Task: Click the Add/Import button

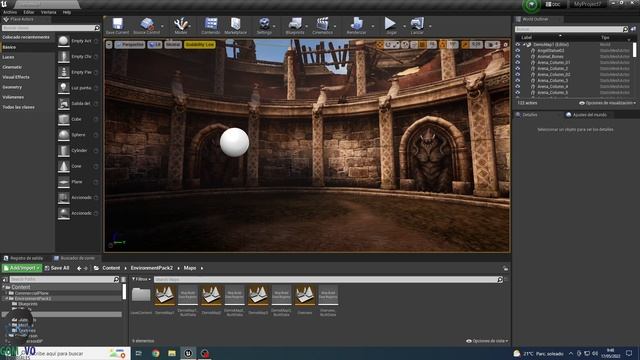Action: pyautogui.click(x=22, y=268)
